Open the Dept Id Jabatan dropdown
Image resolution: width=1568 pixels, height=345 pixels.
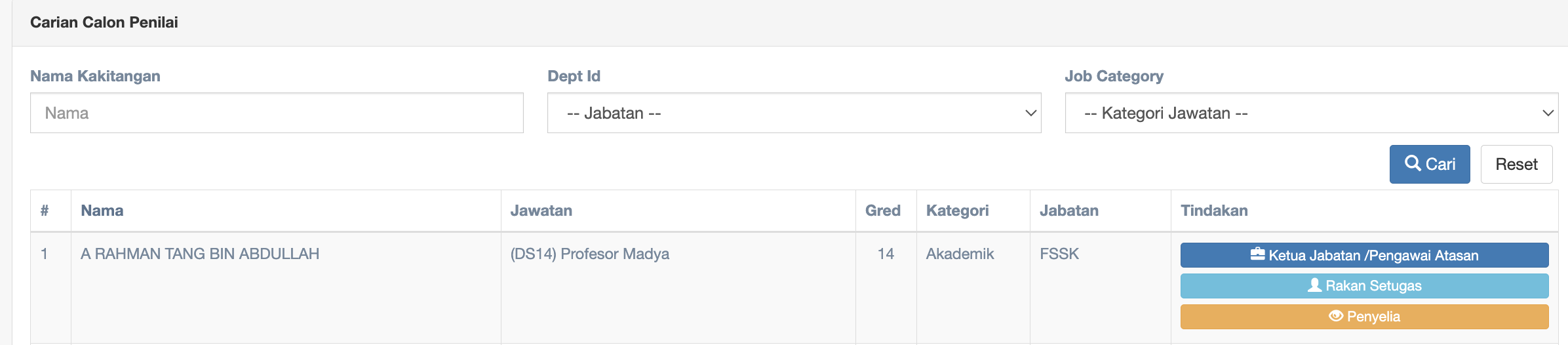pyautogui.click(x=794, y=113)
